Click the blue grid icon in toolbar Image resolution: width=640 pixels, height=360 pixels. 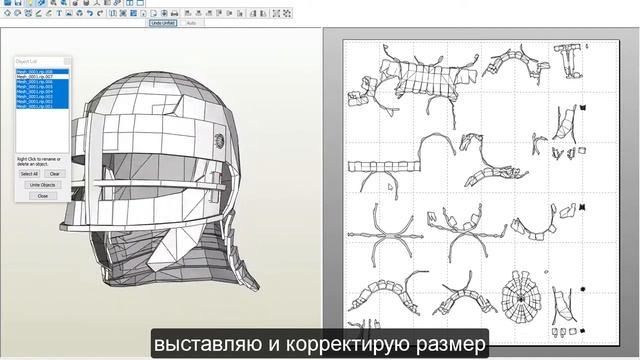[133, 13]
